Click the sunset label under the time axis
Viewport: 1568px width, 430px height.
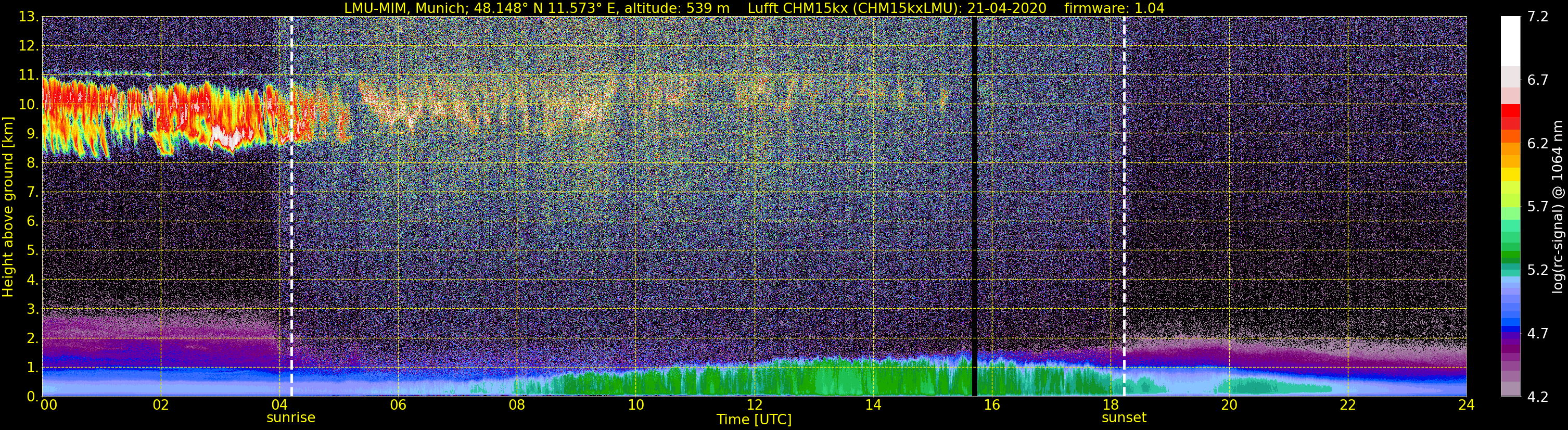(x=1124, y=418)
